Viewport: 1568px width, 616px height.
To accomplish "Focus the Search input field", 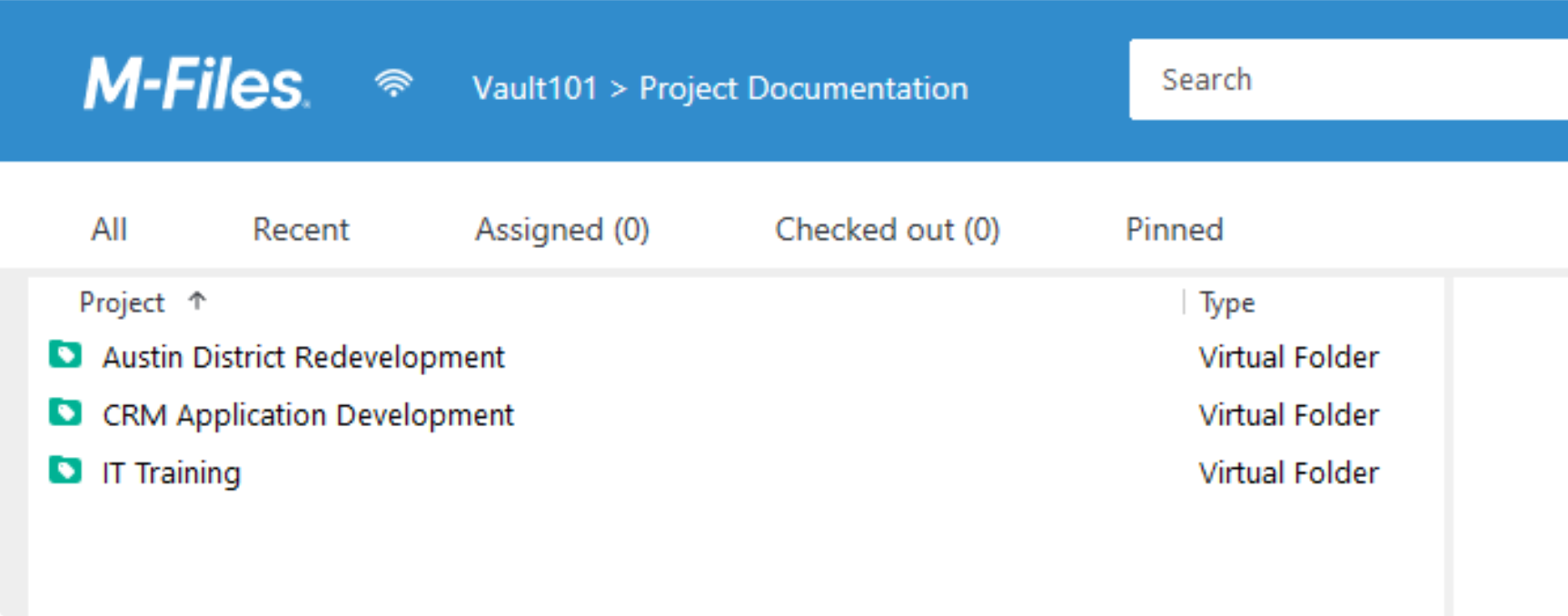I will [x=1345, y=80].
